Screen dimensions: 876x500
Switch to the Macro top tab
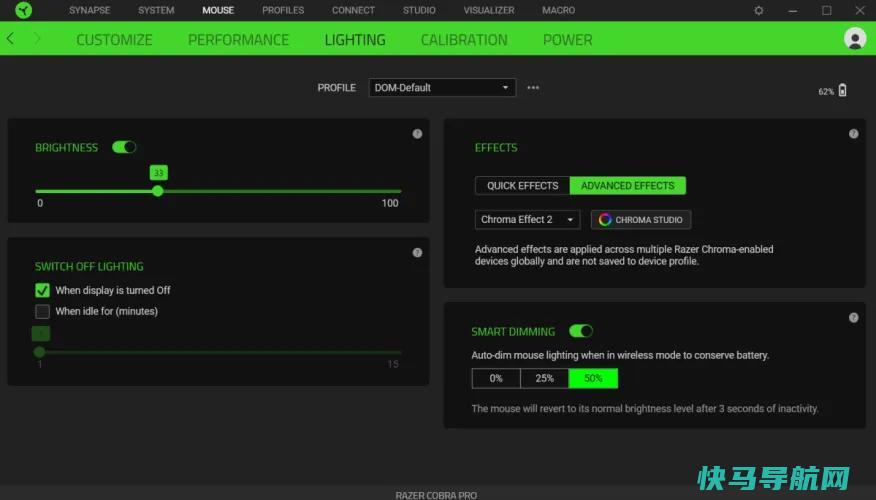tap(558, 10)
